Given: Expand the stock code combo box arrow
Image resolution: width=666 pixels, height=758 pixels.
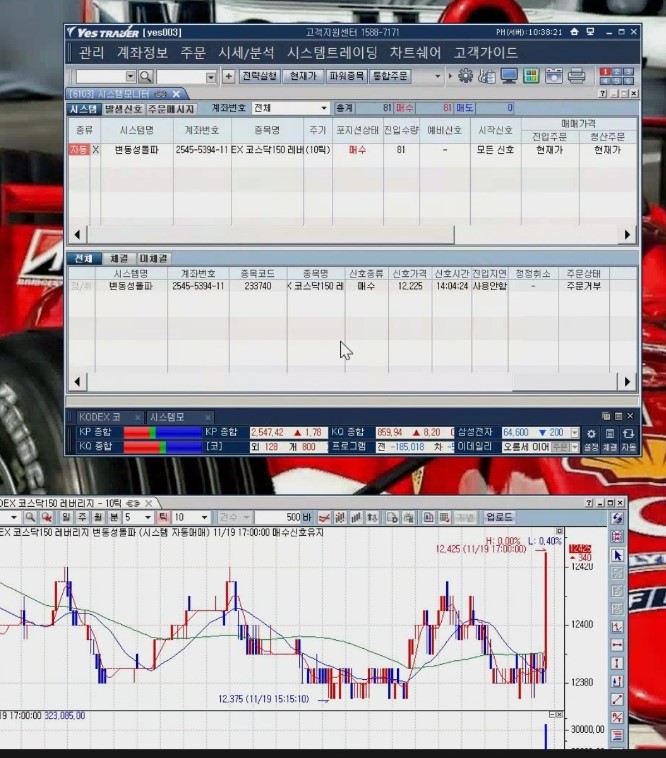Looking at the screenshot, I should coord(130,76).
